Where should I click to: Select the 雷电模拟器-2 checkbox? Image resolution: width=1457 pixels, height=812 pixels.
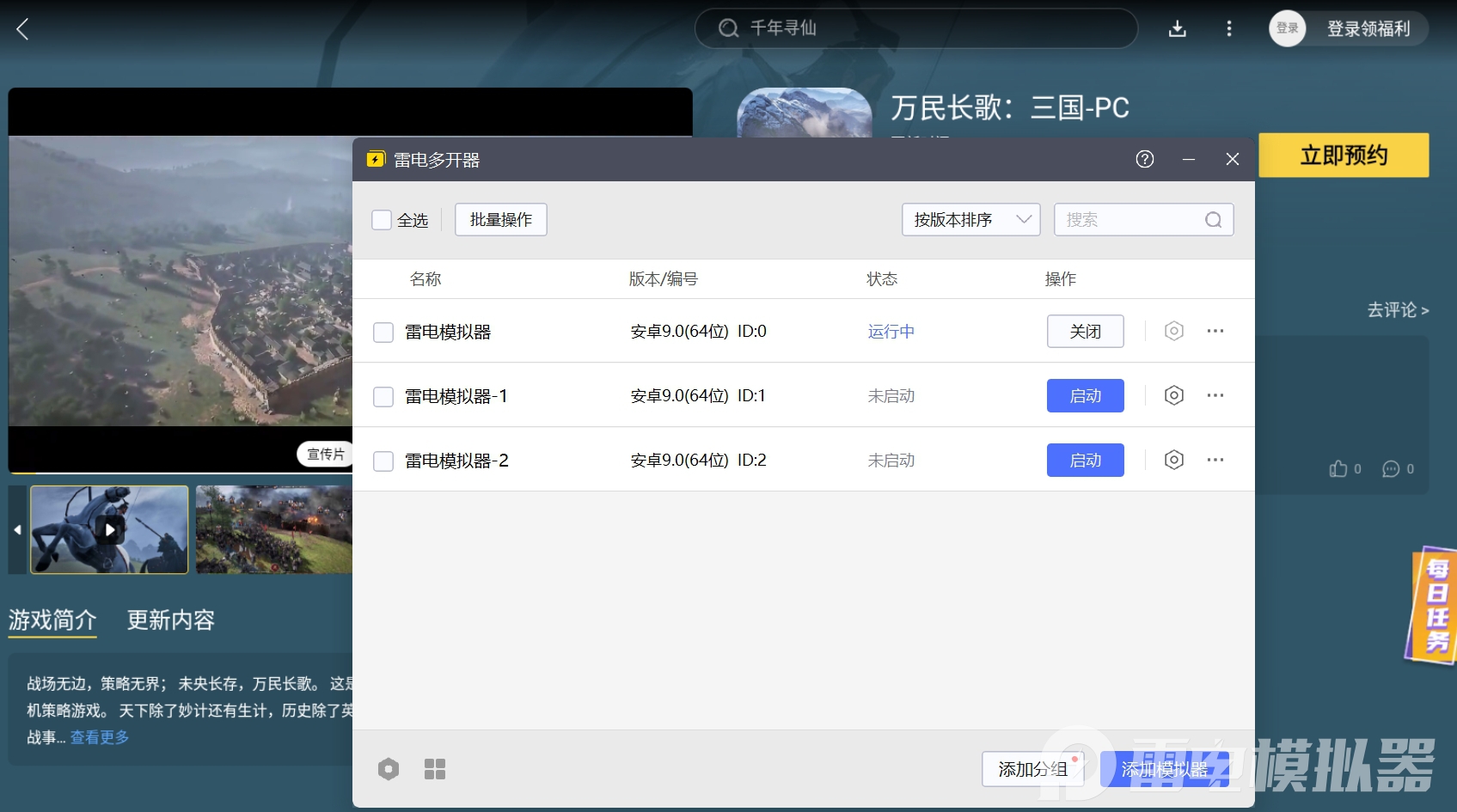coord(383,461)
